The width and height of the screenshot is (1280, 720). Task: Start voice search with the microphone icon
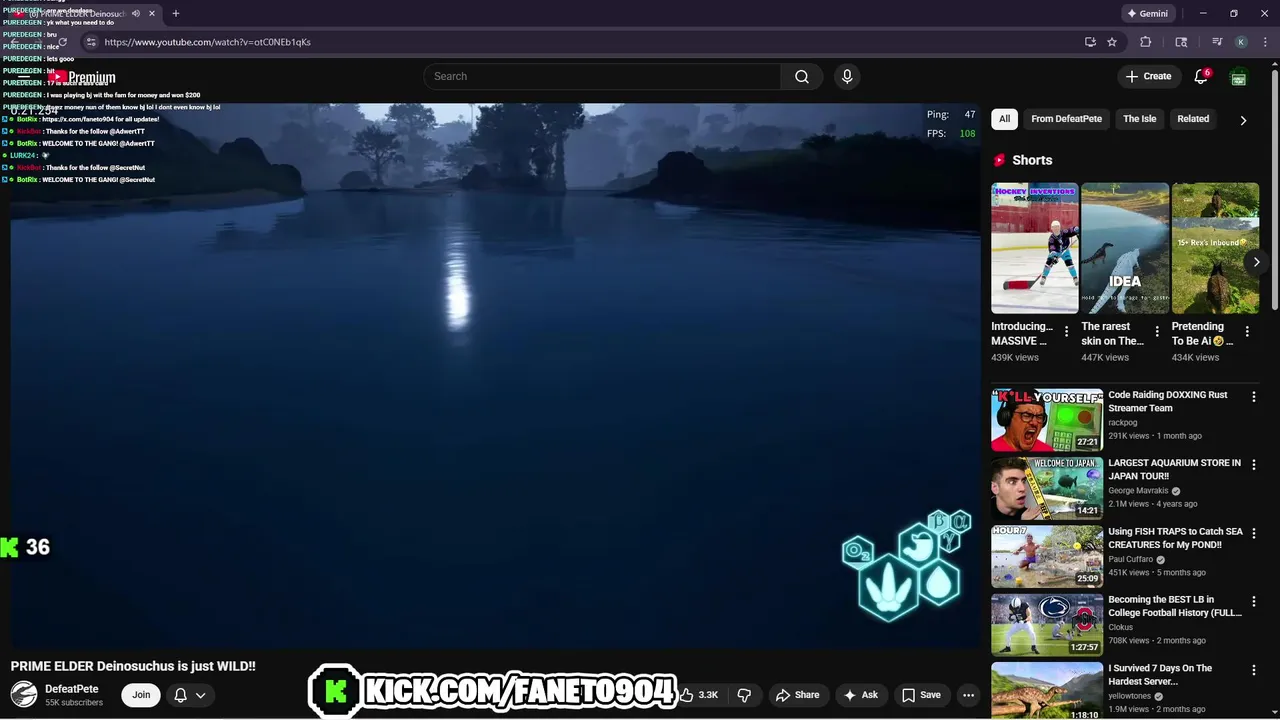click(x=847, y=76)
